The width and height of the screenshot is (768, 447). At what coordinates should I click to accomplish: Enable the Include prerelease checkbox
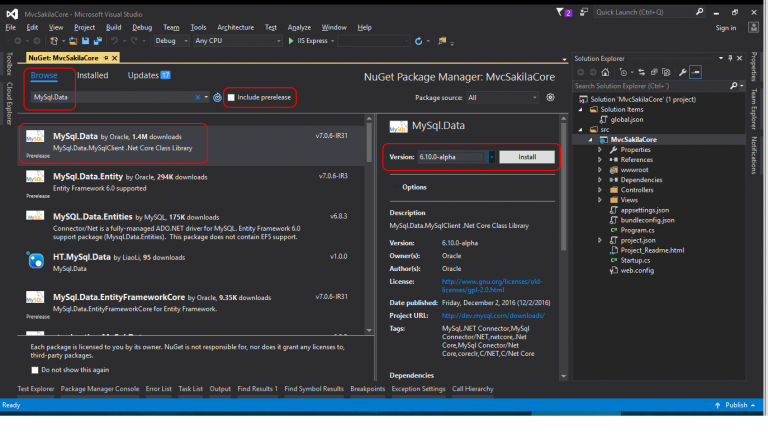point(232,98)
